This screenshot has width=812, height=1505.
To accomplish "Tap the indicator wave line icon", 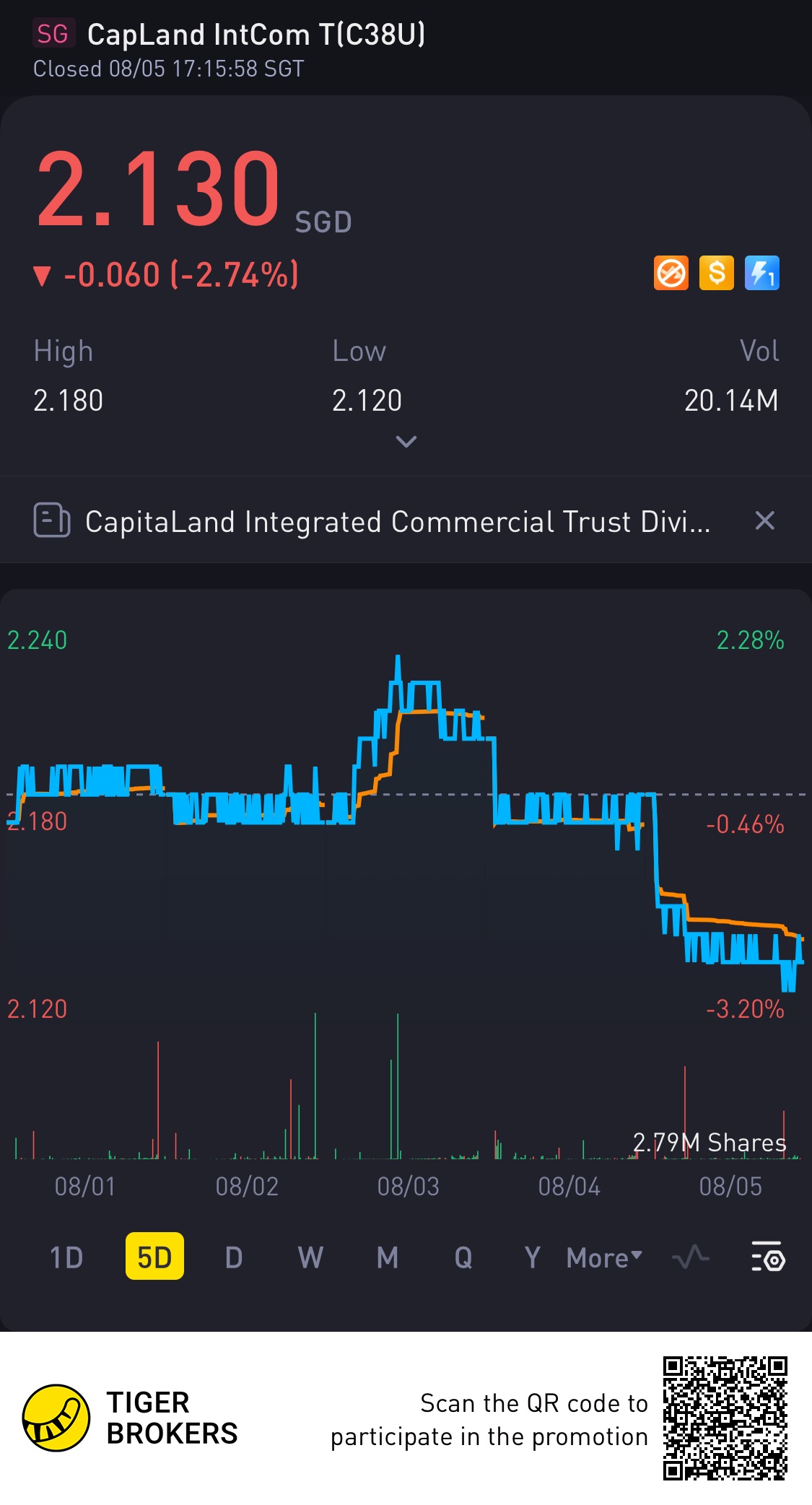I will (x=690, y=1257).
